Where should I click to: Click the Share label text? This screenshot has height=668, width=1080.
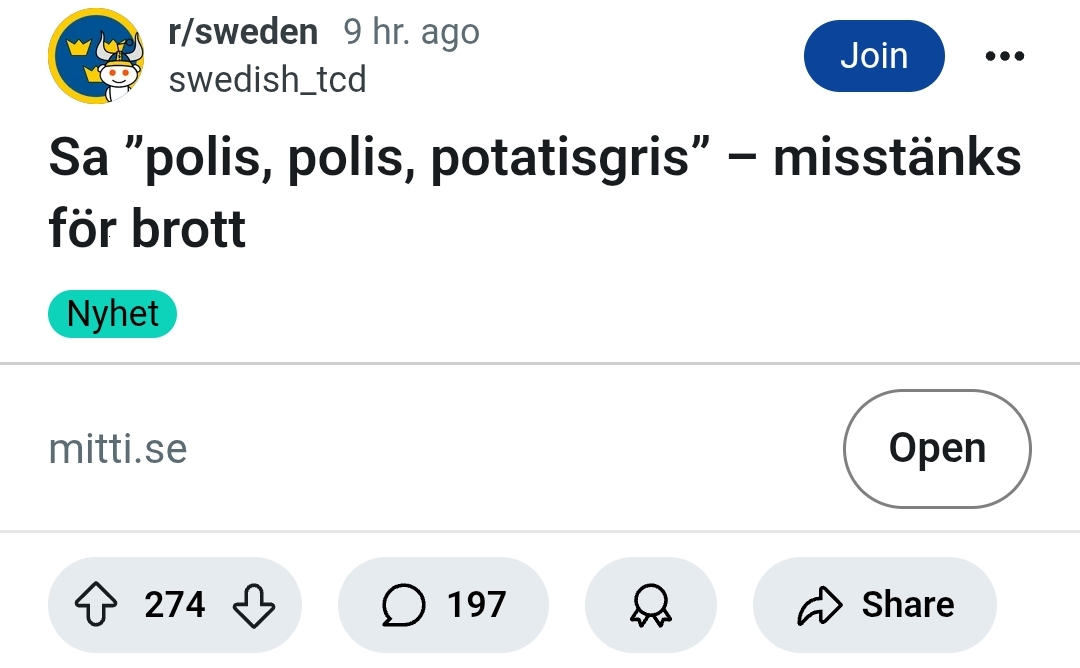coord(907,605)
